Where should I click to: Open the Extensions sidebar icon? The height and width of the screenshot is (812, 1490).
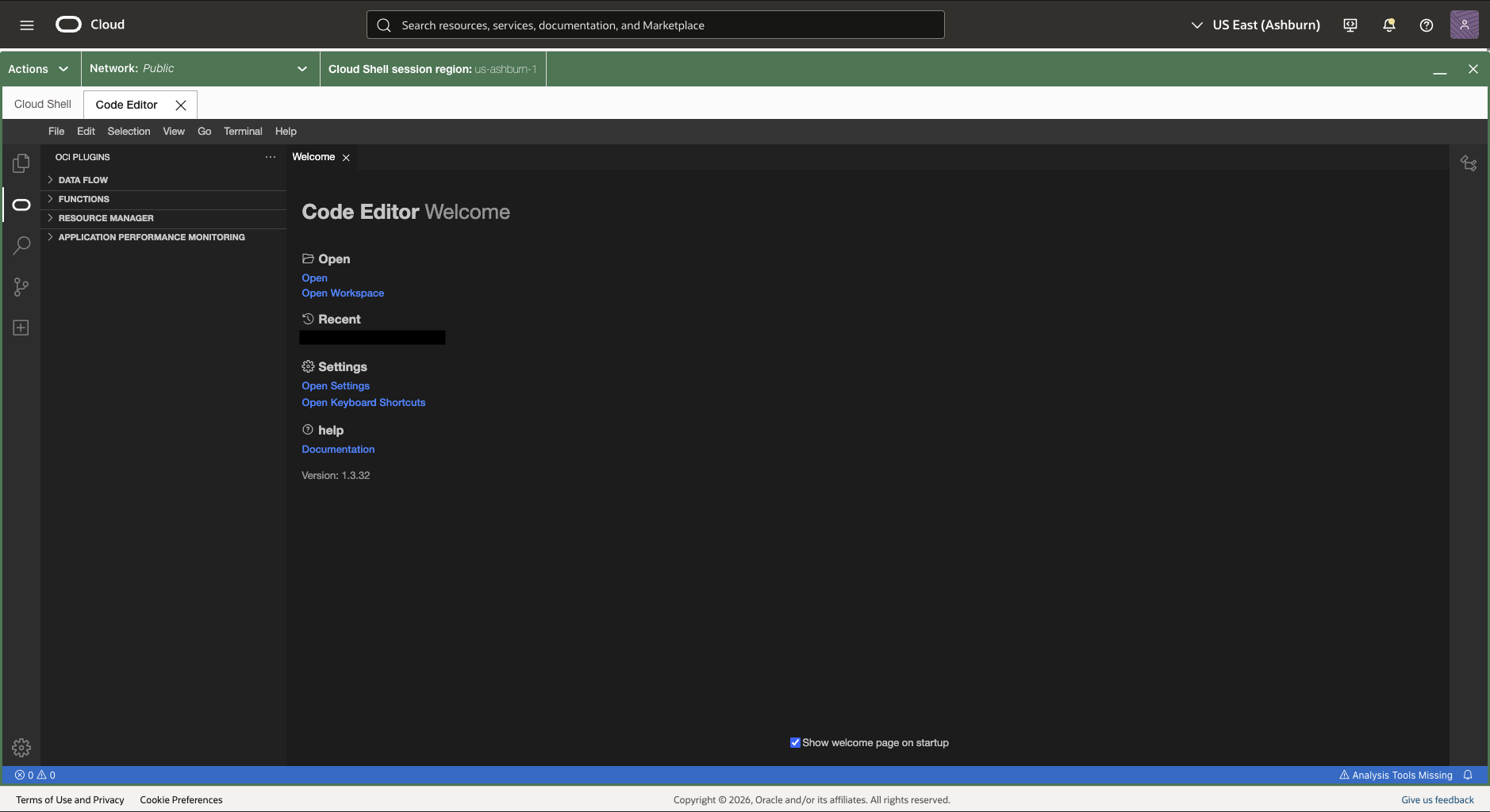point(21,328)
